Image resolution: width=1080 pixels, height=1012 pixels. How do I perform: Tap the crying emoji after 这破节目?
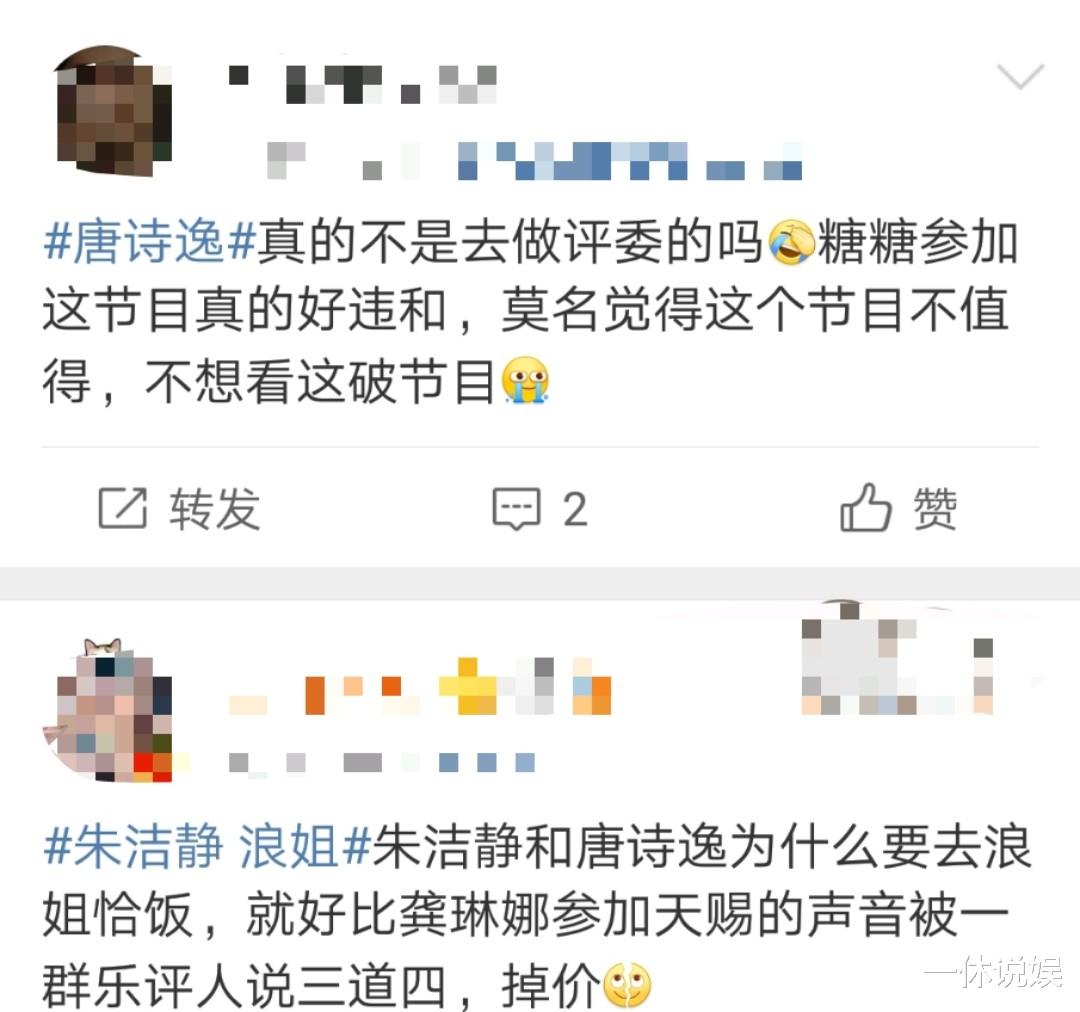(526, 380)
